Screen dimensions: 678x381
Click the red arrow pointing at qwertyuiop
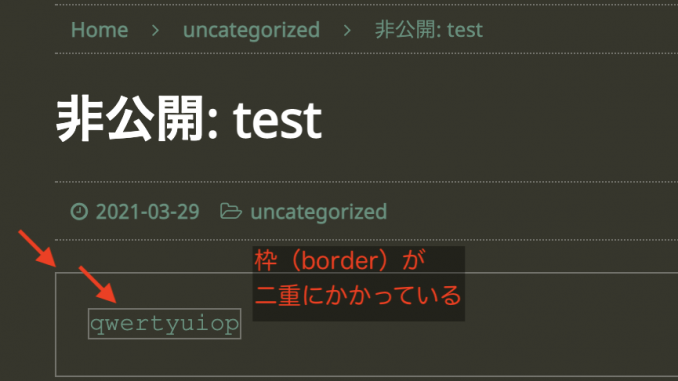point(98,285)
